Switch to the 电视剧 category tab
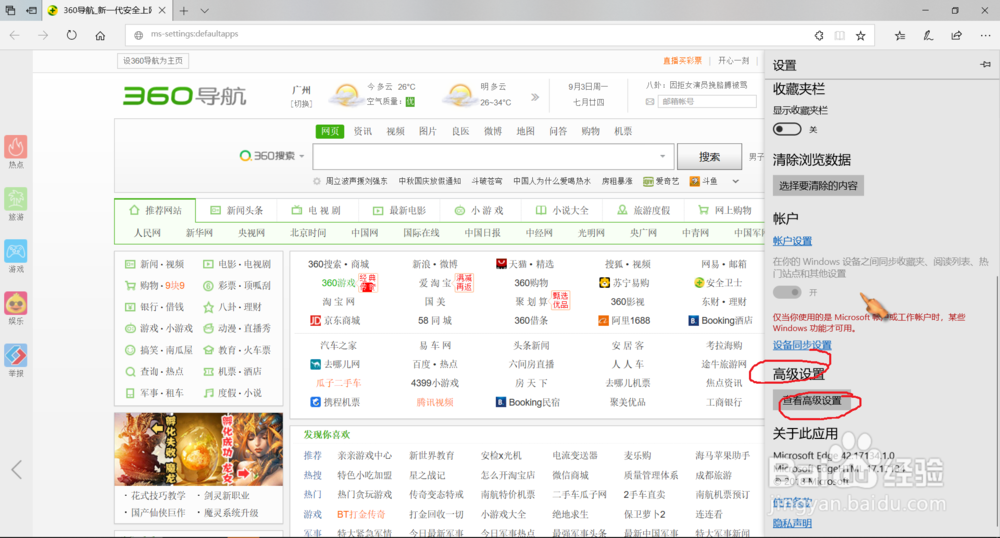The width and height of the screenshot is (1000, 538). (316, 210)
